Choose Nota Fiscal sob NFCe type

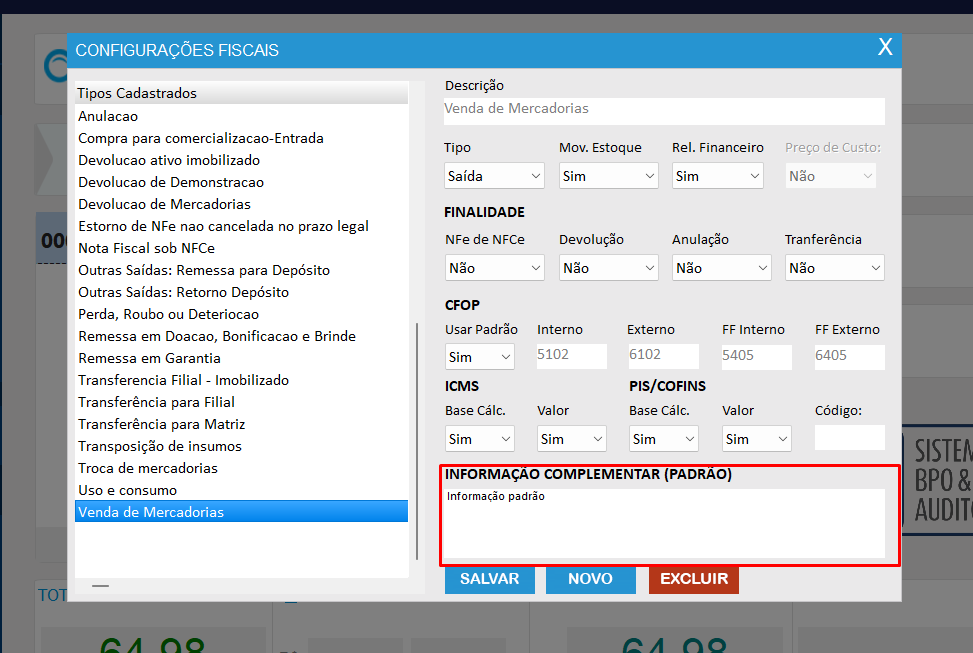(146, 248)
